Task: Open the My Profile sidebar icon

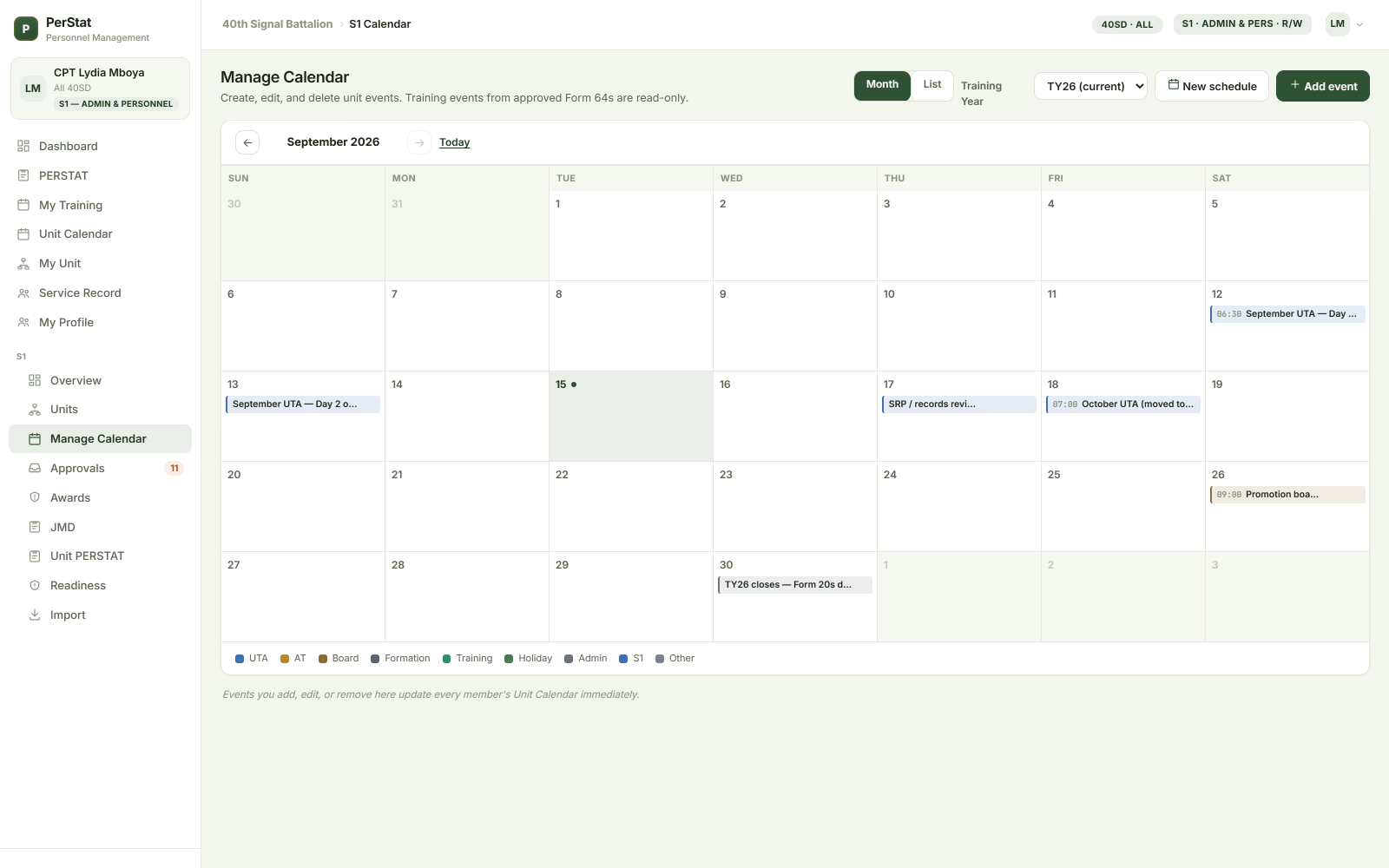Action: coord(23,322)
